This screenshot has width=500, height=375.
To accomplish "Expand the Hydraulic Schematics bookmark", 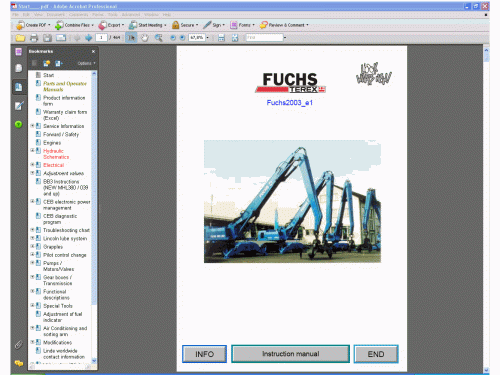I will 32,150.
